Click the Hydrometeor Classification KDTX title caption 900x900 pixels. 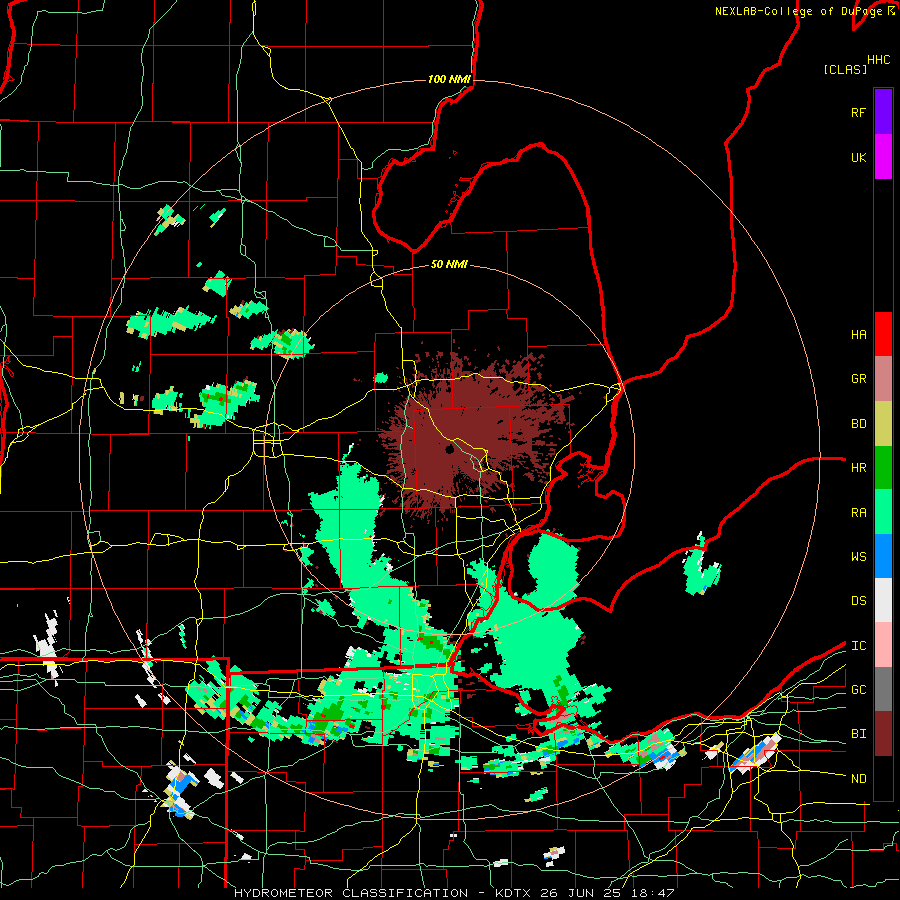click(453, 893)
